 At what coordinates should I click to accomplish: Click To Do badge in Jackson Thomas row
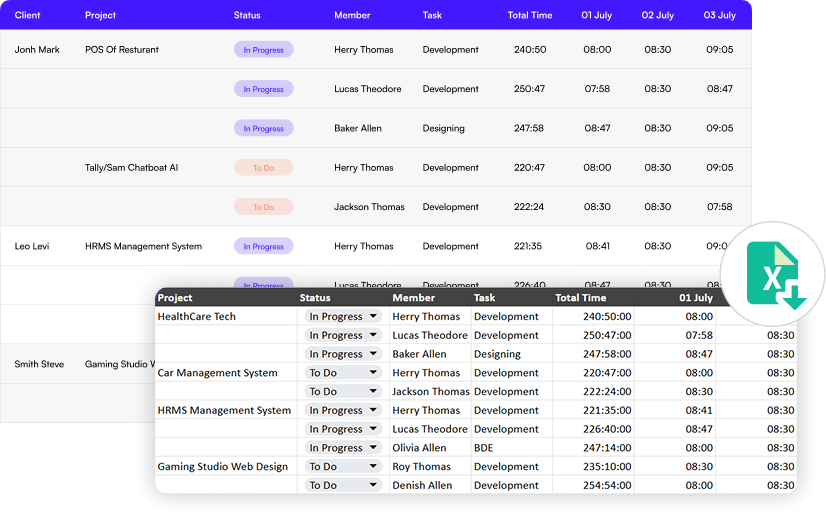[263, 207]
